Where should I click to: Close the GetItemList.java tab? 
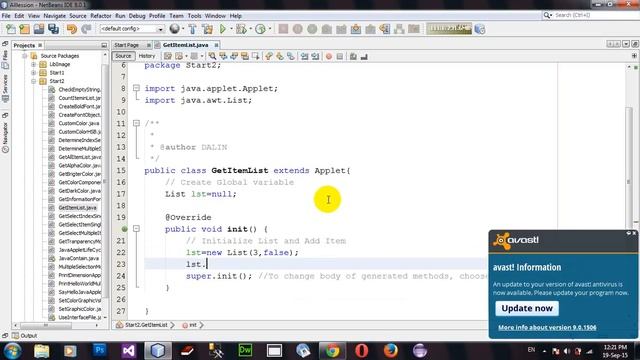click(216, 45)
